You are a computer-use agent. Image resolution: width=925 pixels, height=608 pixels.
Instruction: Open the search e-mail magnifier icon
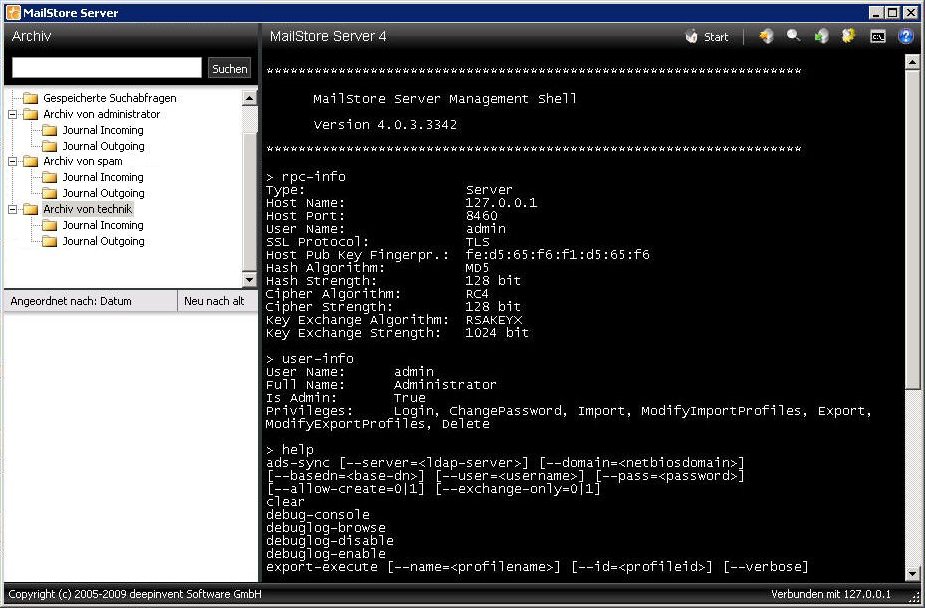coord(793,36)
